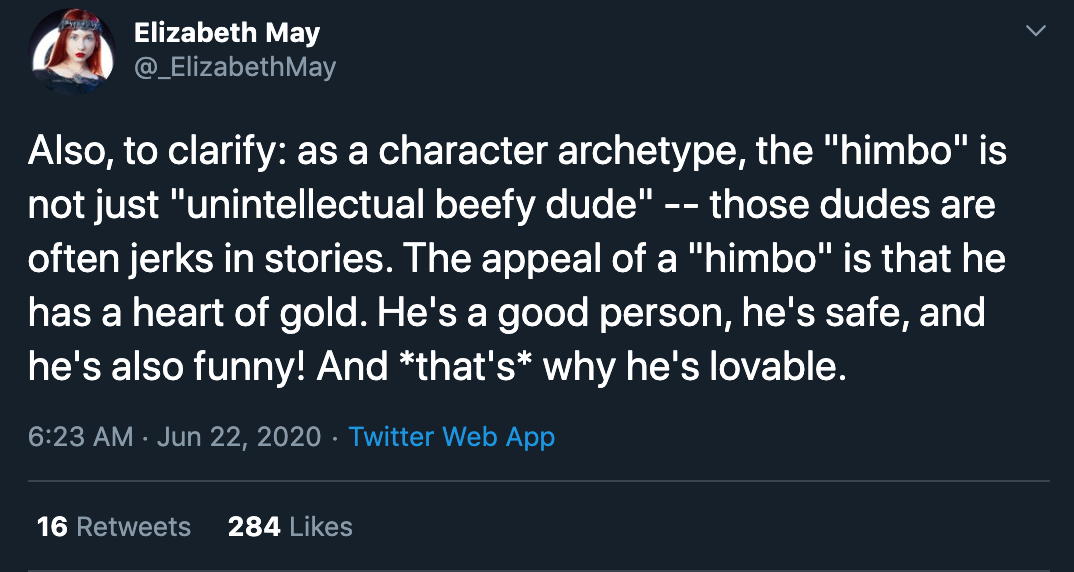
Task: Click the date "Jun 22, 2020"
Action: pyautogui.click(x=238, y=437)
